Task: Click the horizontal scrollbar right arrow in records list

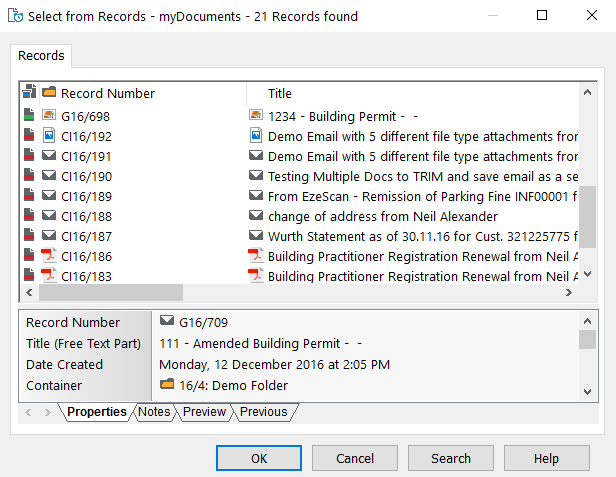Action: click(x=568, y=292)
